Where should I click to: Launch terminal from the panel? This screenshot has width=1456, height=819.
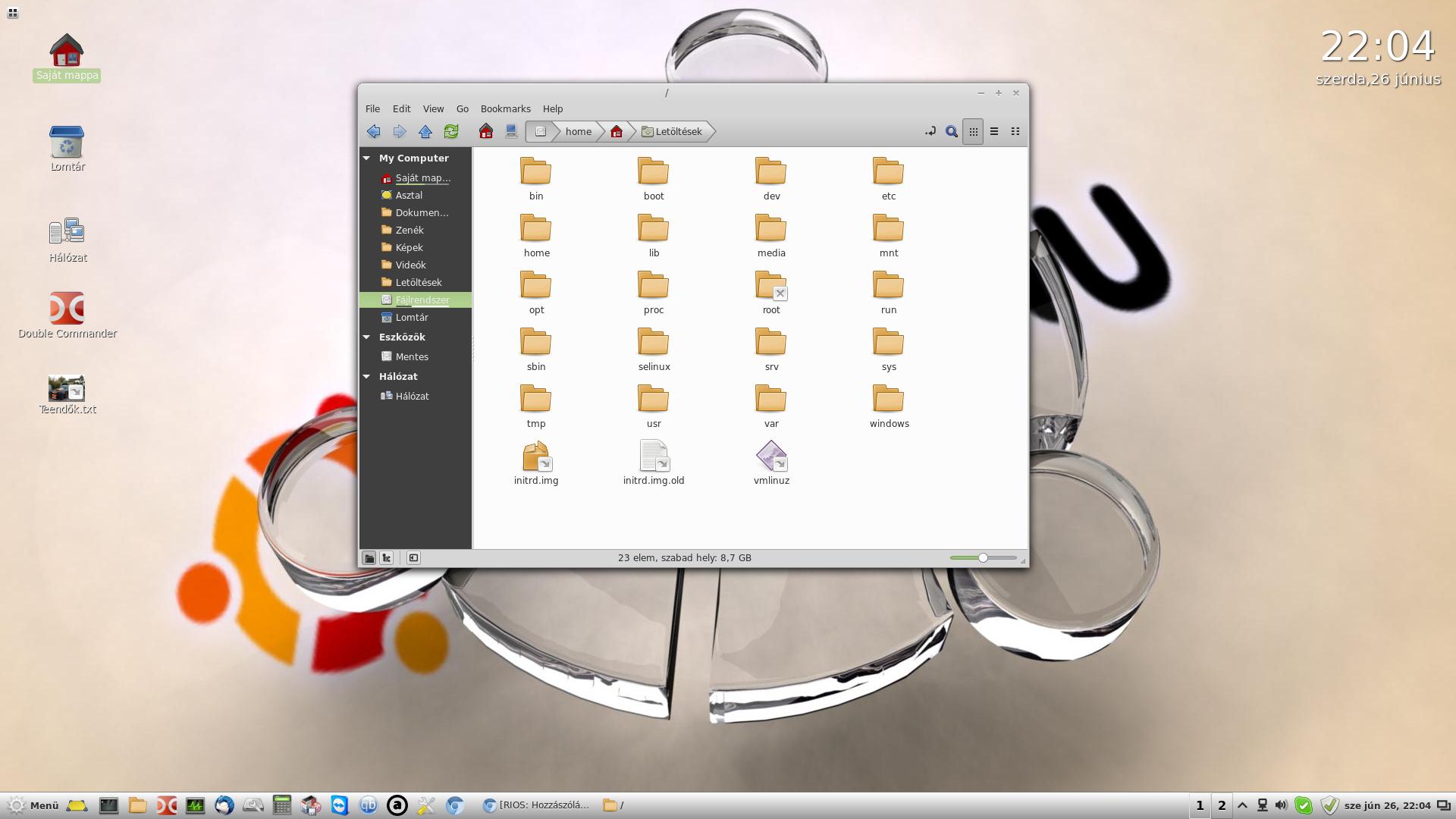tap(108, 805)
